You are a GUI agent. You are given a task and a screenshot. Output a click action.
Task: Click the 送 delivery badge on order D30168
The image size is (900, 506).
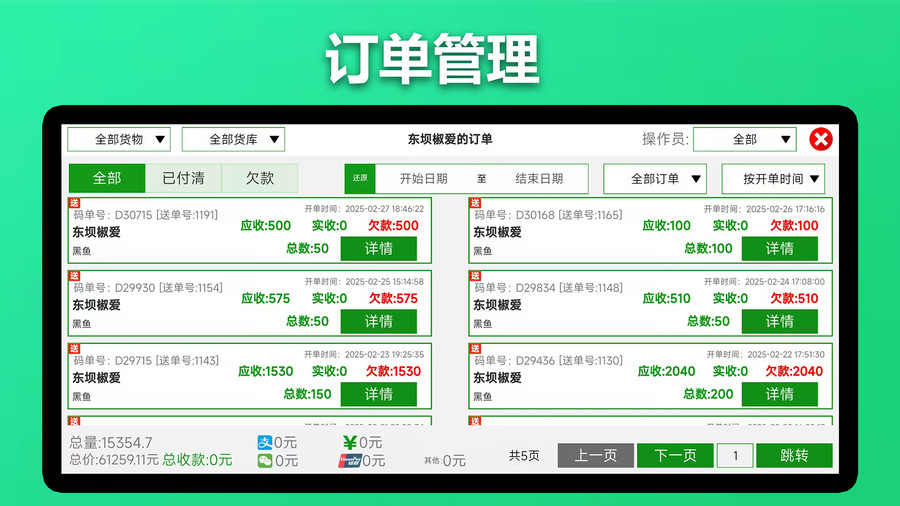click(474, 203)
